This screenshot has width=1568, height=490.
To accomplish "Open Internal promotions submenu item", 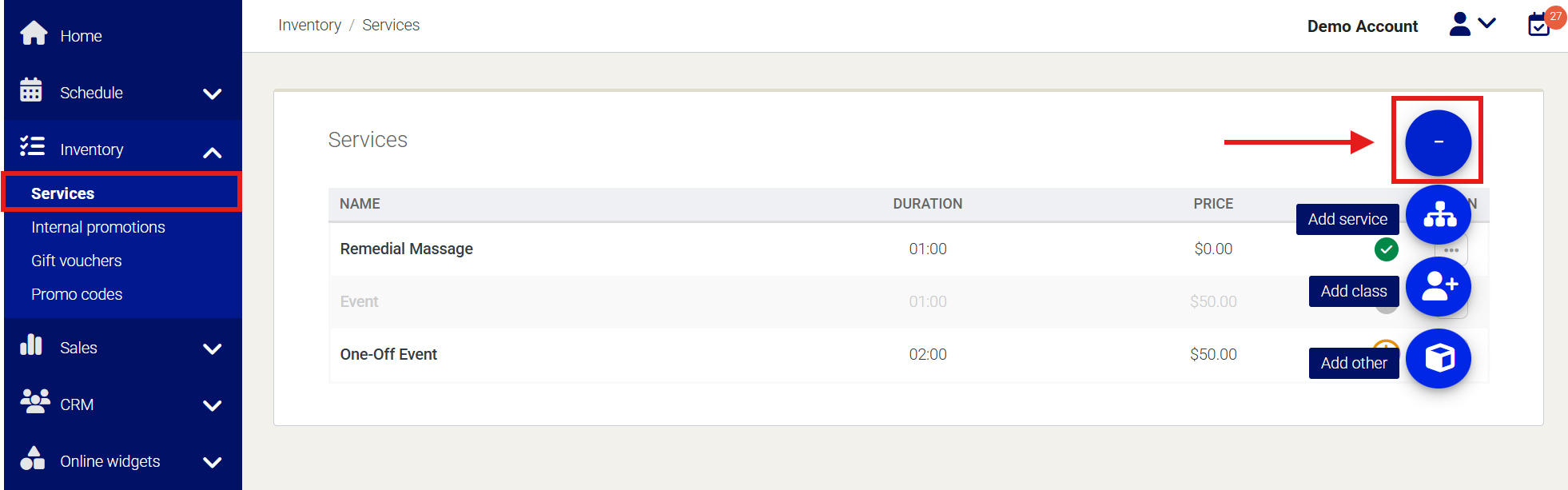I will coord(98,227).
